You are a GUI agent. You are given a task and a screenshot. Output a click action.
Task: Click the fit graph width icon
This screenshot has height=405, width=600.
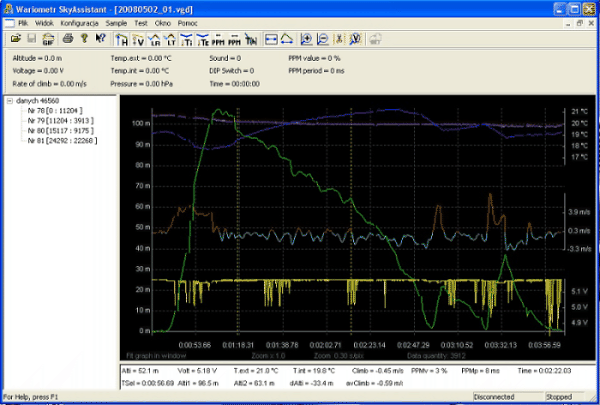coord(270,40)
